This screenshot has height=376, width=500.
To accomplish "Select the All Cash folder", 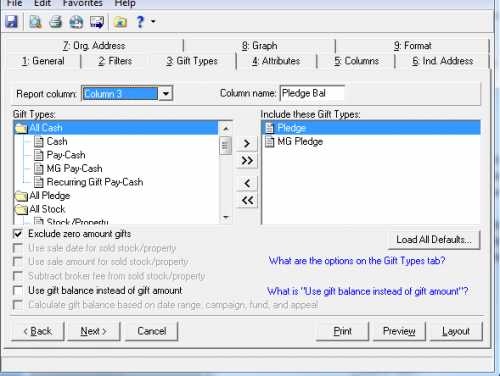I will tap(116, 128).
